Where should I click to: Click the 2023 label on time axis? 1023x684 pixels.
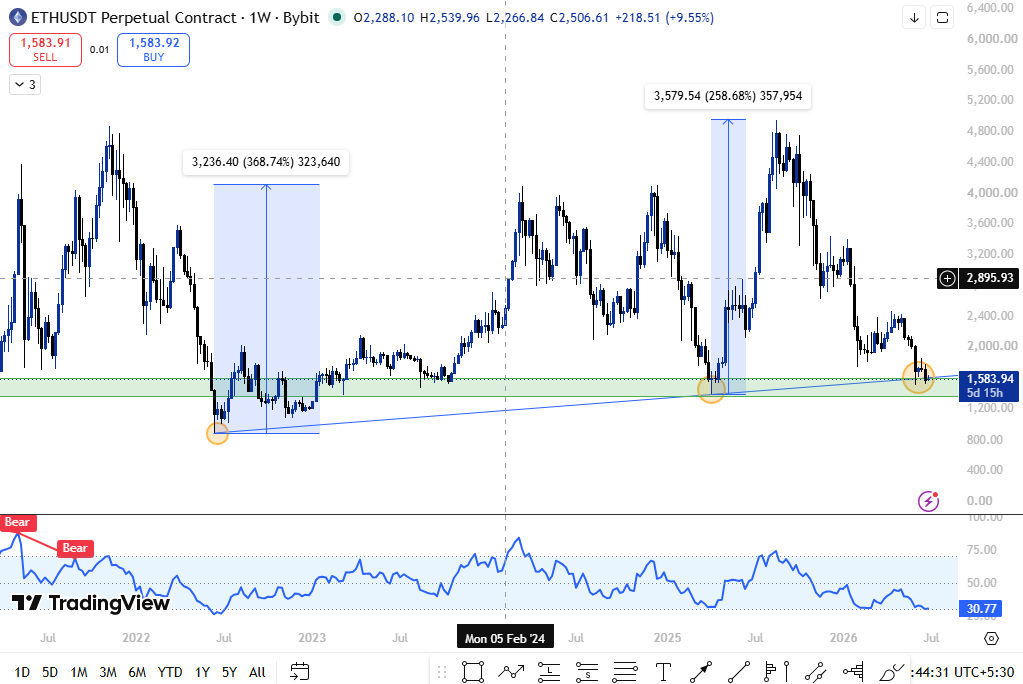(312, 638)
